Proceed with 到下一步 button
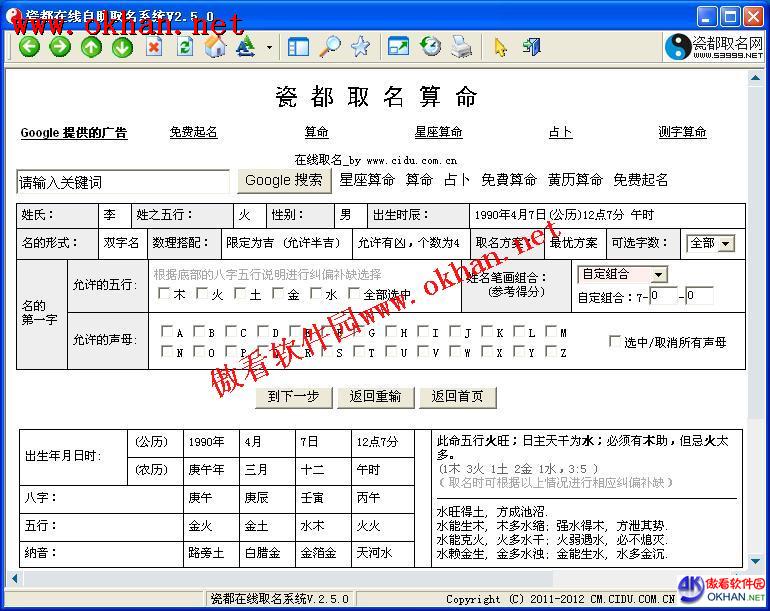 (x=294, y=397)
